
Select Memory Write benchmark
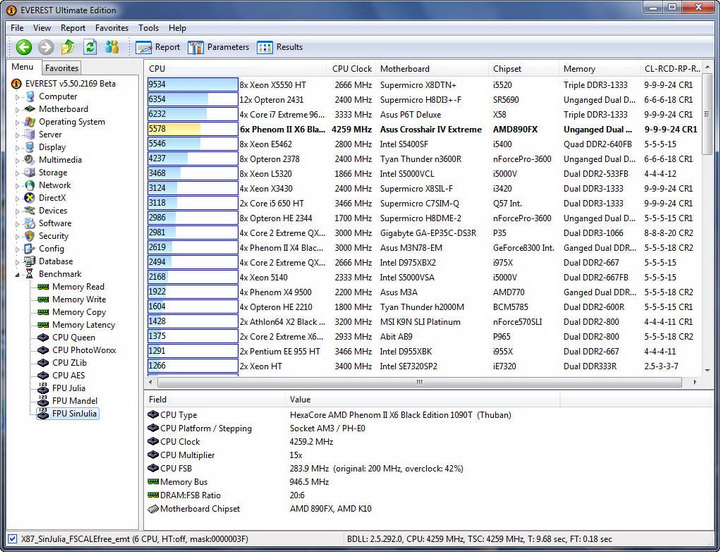[79, 299]
